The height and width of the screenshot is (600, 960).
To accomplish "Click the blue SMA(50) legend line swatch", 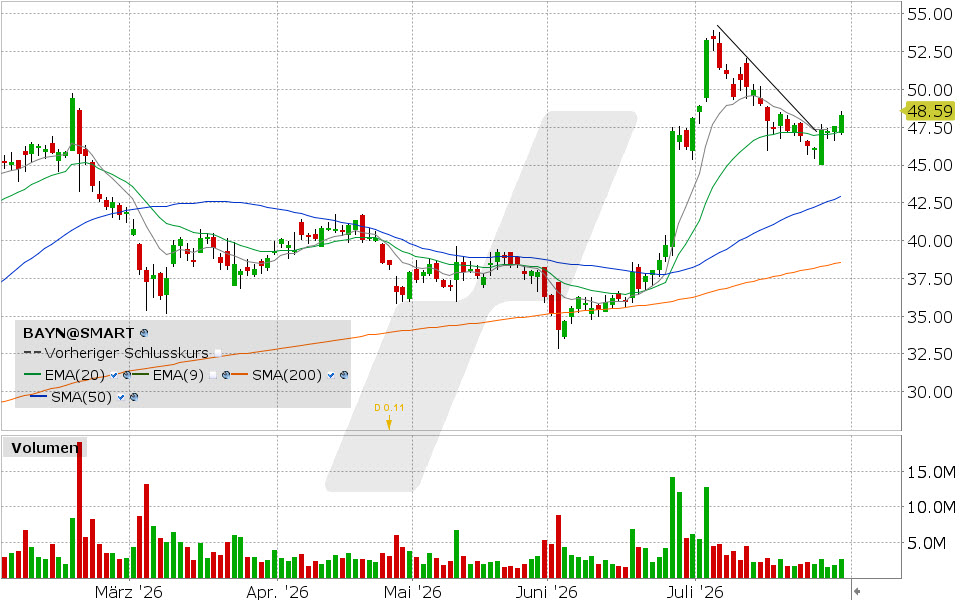I will pyautogui.click(x=39, y=396).
